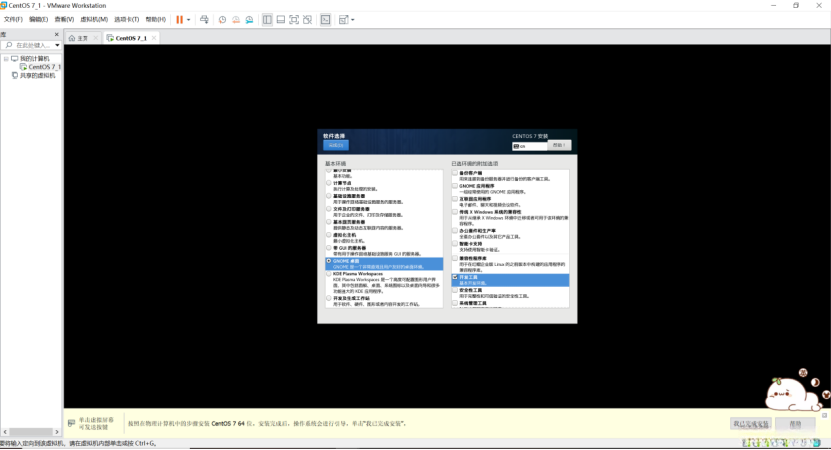Image resolution: width=831 pixels, height=450 pixels.
Task: Click the 帮助 button in the yellow bar
Action: coord(795,424)
